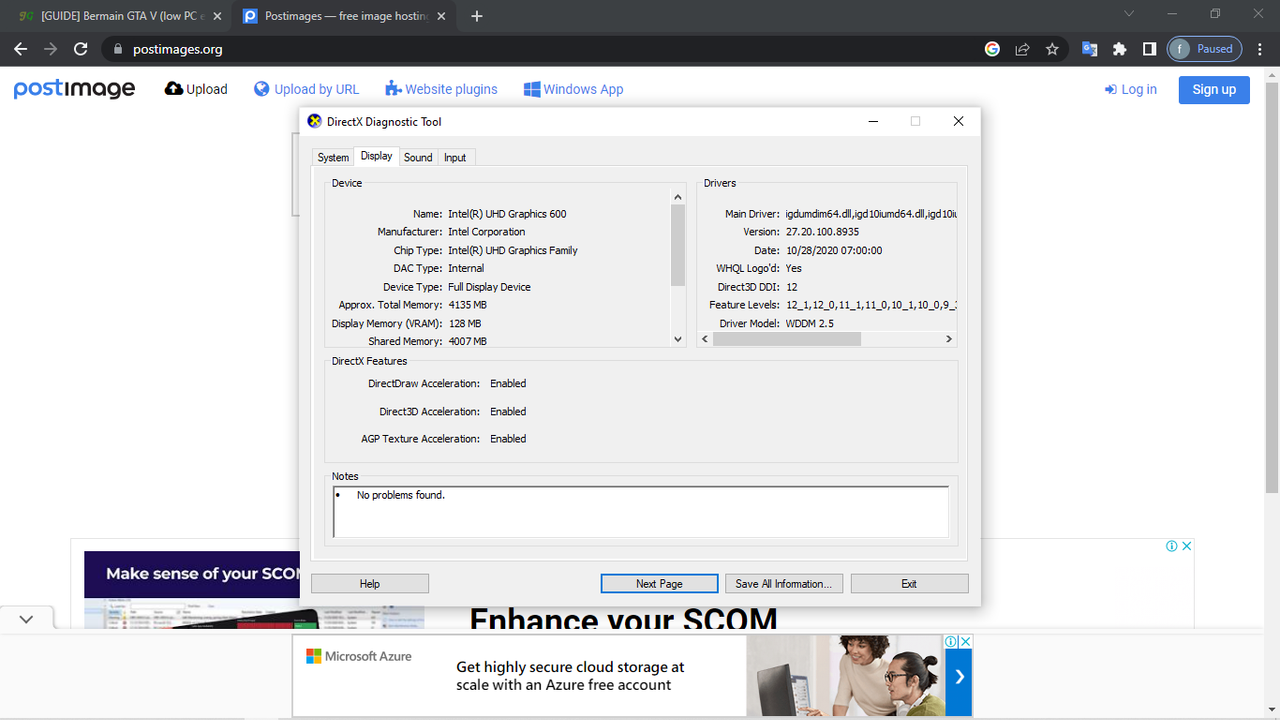This screenshot has height=720, width=1280.
Task: Close the GTA V guide tab
Action: [x=217, y=16]
